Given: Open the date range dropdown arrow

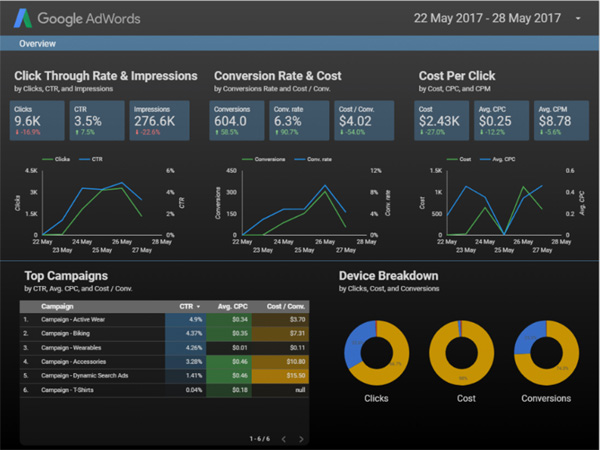Looking at the screenshot, I should 578,18.
